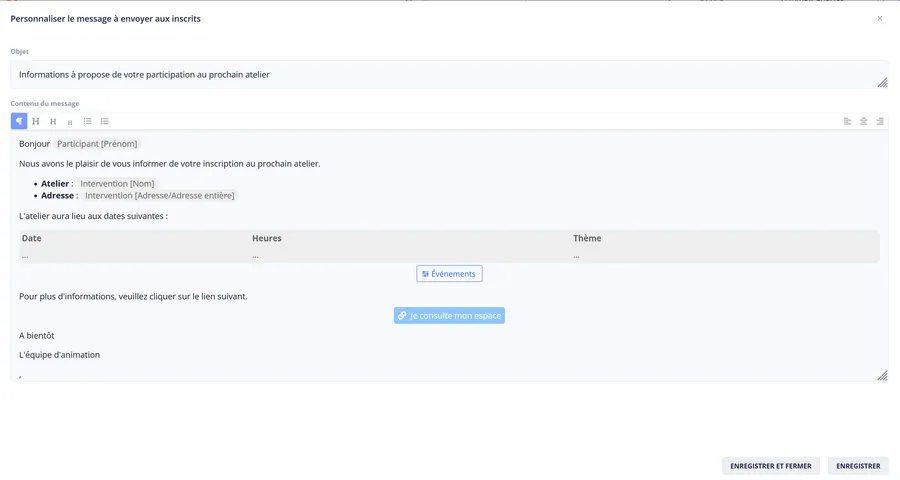Viewport: 900px width, 480px height.
Task: Apply the largest heading H style
Action: tap(36, 121)
